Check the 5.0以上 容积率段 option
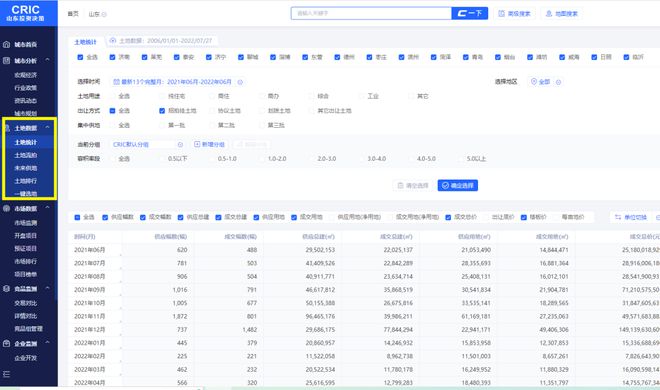This screenshot has width=660, height=390. click(x=460, y=159)
